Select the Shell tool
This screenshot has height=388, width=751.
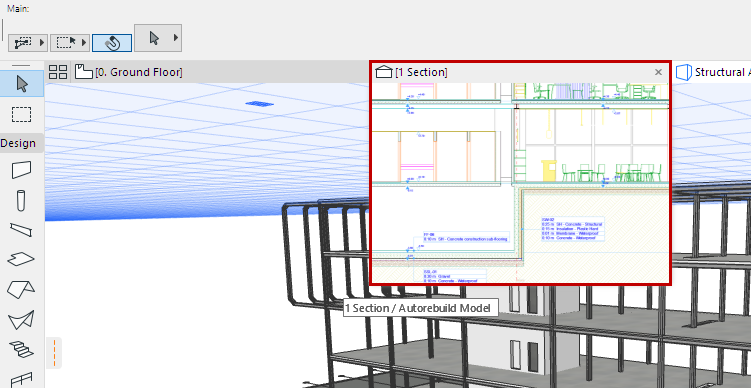pyautogui.click(x=22, y=320)
